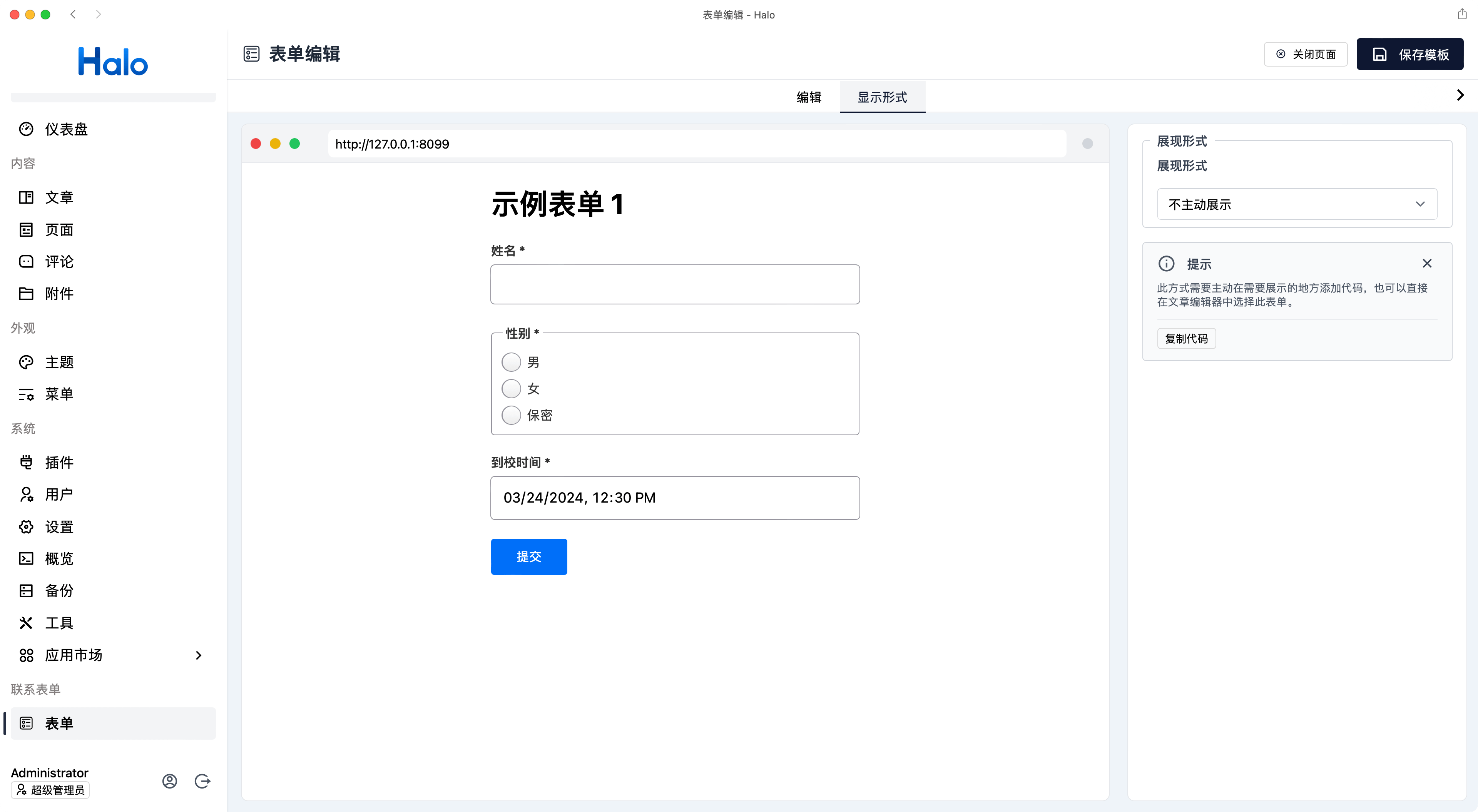Switch to the 显示形式 tab
Screen dimensions: 1478x812
click(882, 97)
